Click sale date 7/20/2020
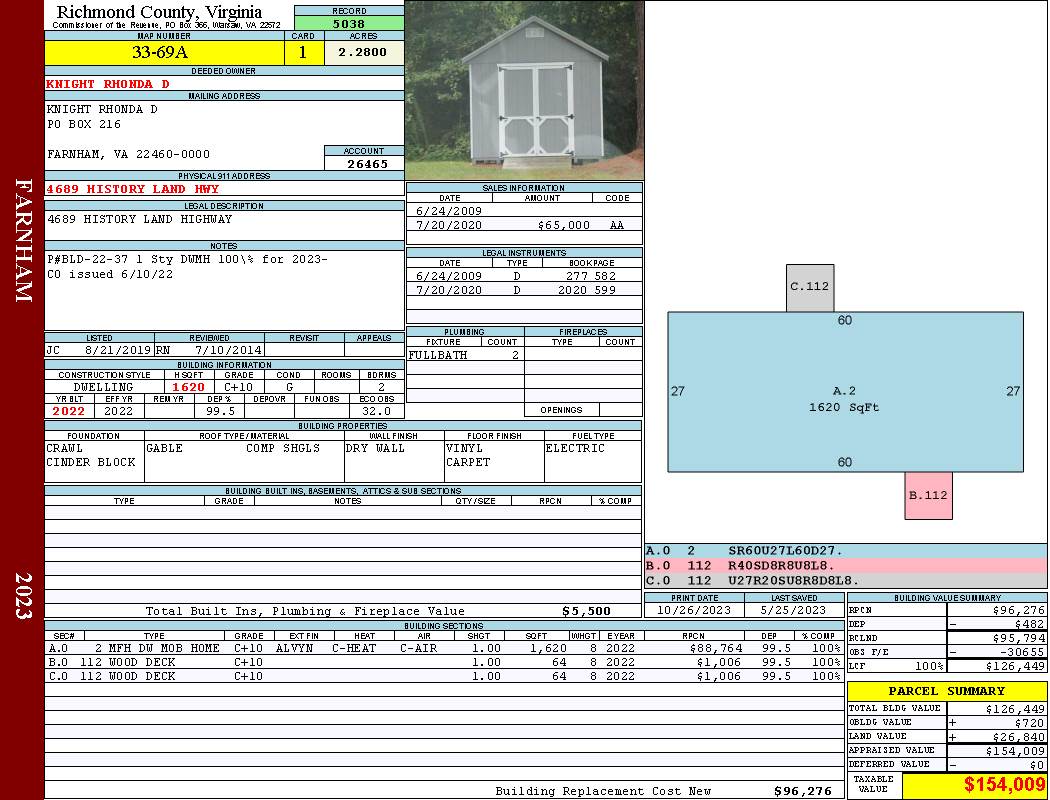The height and width of the screenshot is (800, 1050). click(x=449, y=225)
